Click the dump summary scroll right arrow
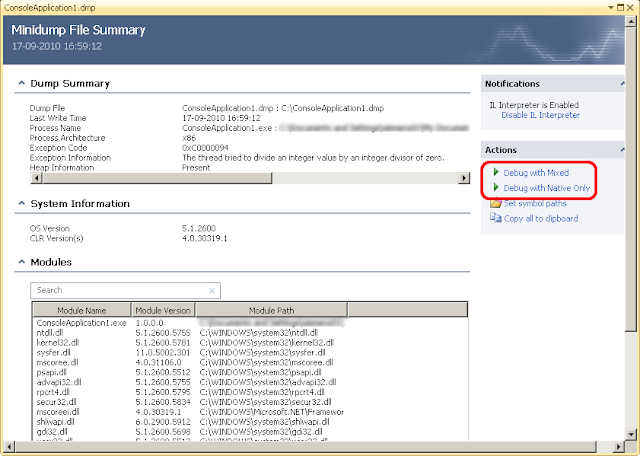 [464, 178]
